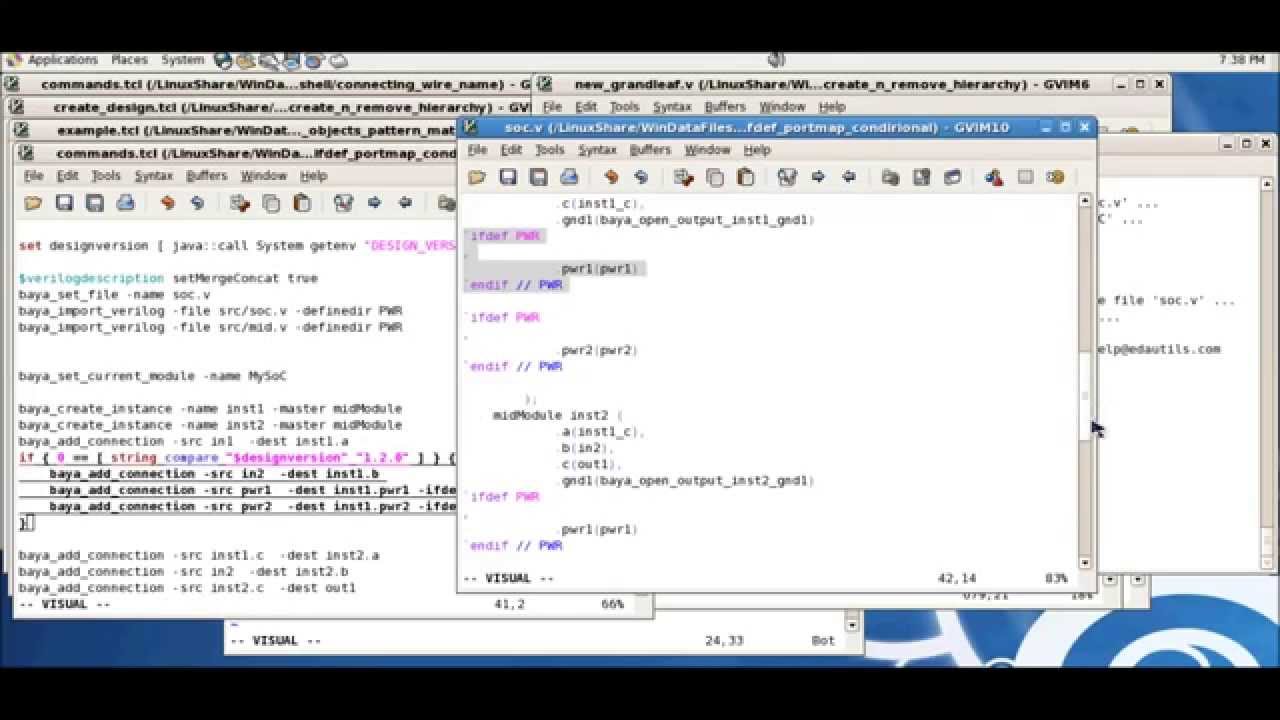This screenshot has width=1280, height=720.
Task: Click Save All icon in soc.v toolbar
Action: [x=538, y=177]
